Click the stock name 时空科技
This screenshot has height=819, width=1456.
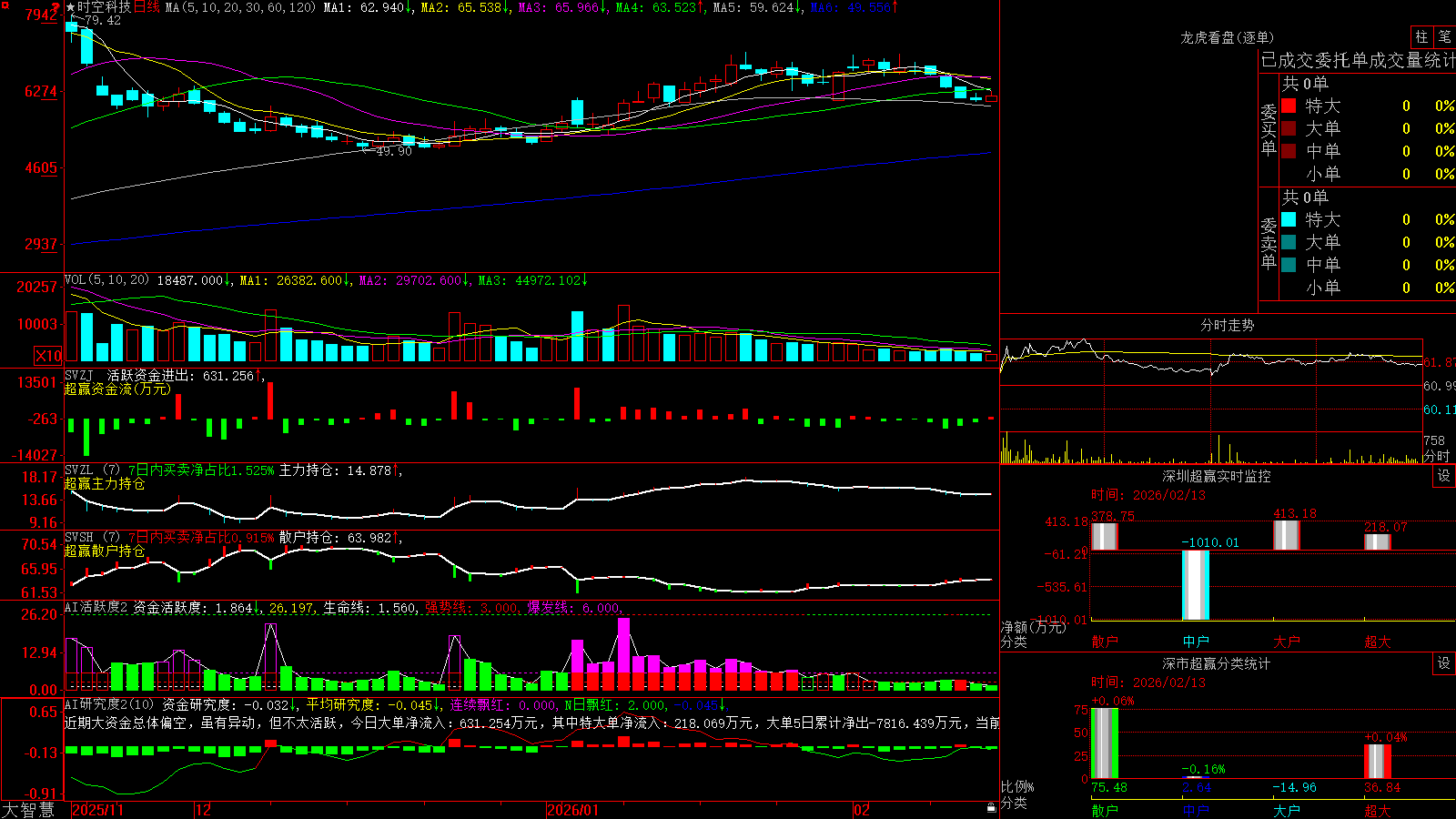pos(104,7)
